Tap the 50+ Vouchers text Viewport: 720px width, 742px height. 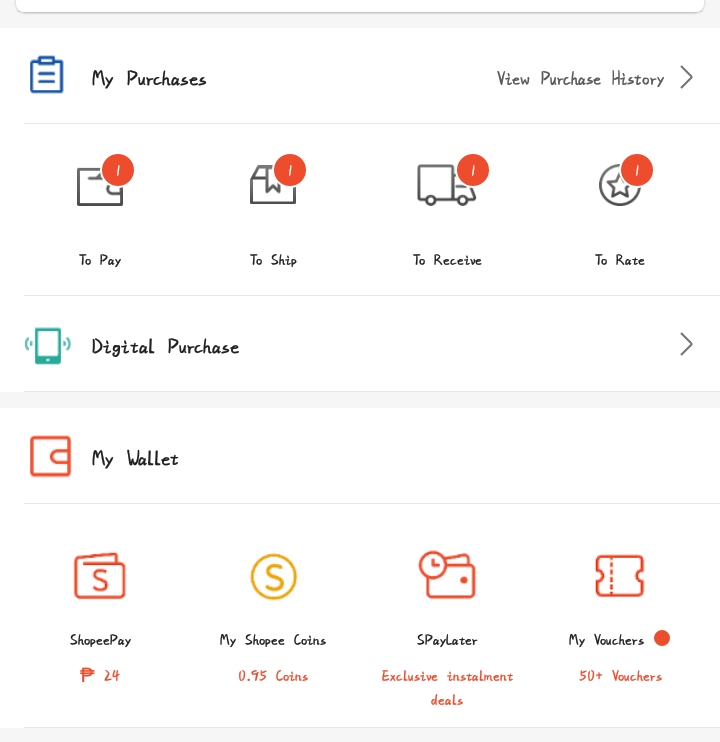[x=620, y=676]
